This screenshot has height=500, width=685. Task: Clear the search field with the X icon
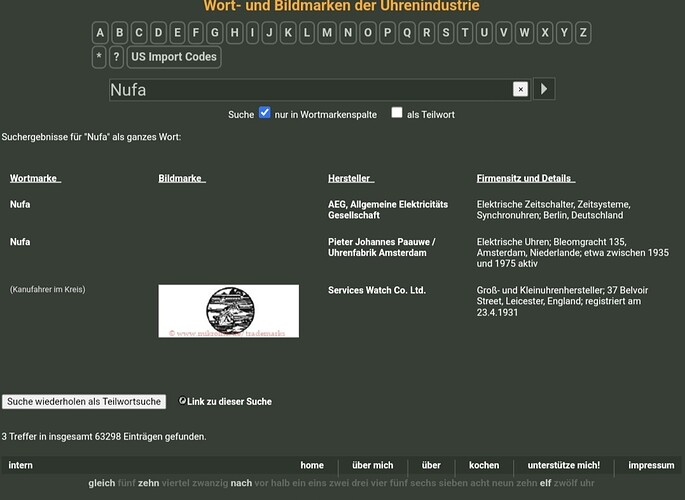point(520,90)
